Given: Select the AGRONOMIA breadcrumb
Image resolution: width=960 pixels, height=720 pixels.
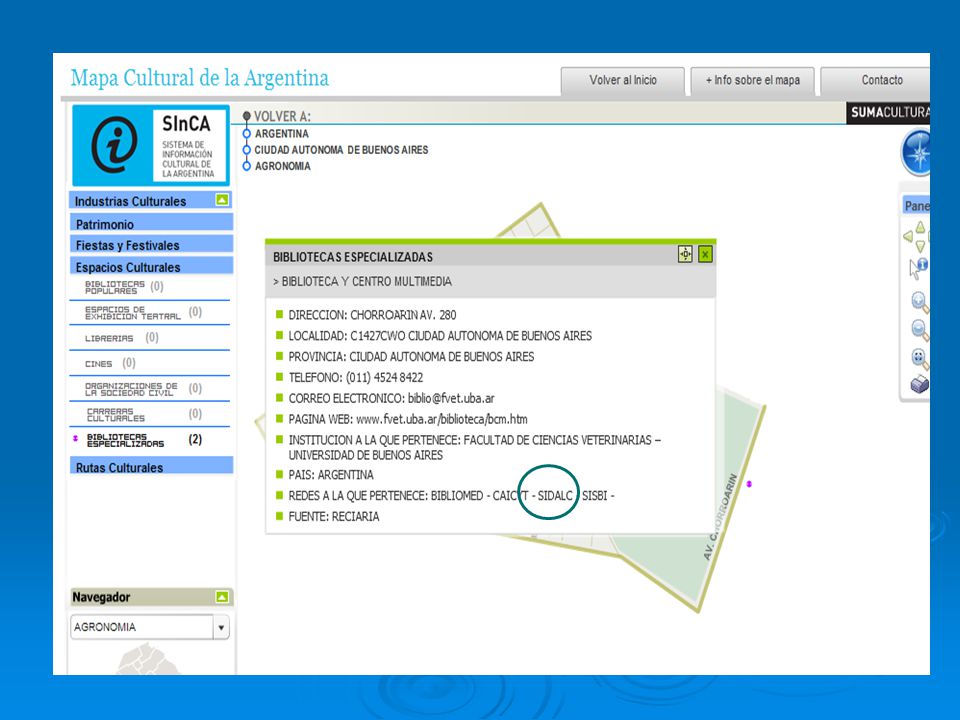Looking at the screenshot, I should (283, 166).
